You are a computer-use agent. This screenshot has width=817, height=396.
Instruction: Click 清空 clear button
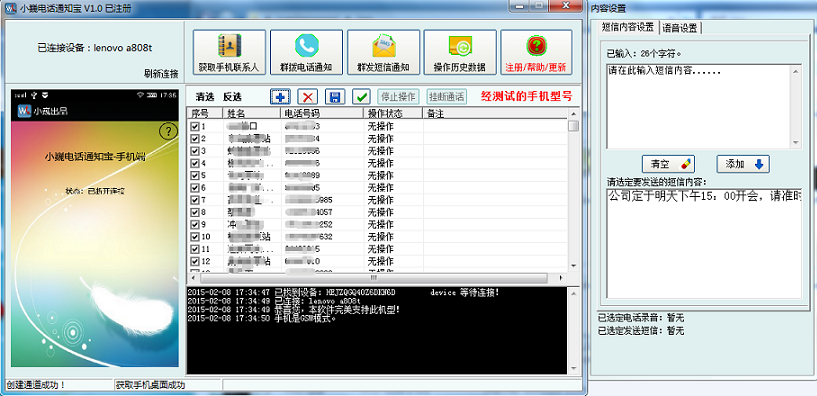click(669, 164)
